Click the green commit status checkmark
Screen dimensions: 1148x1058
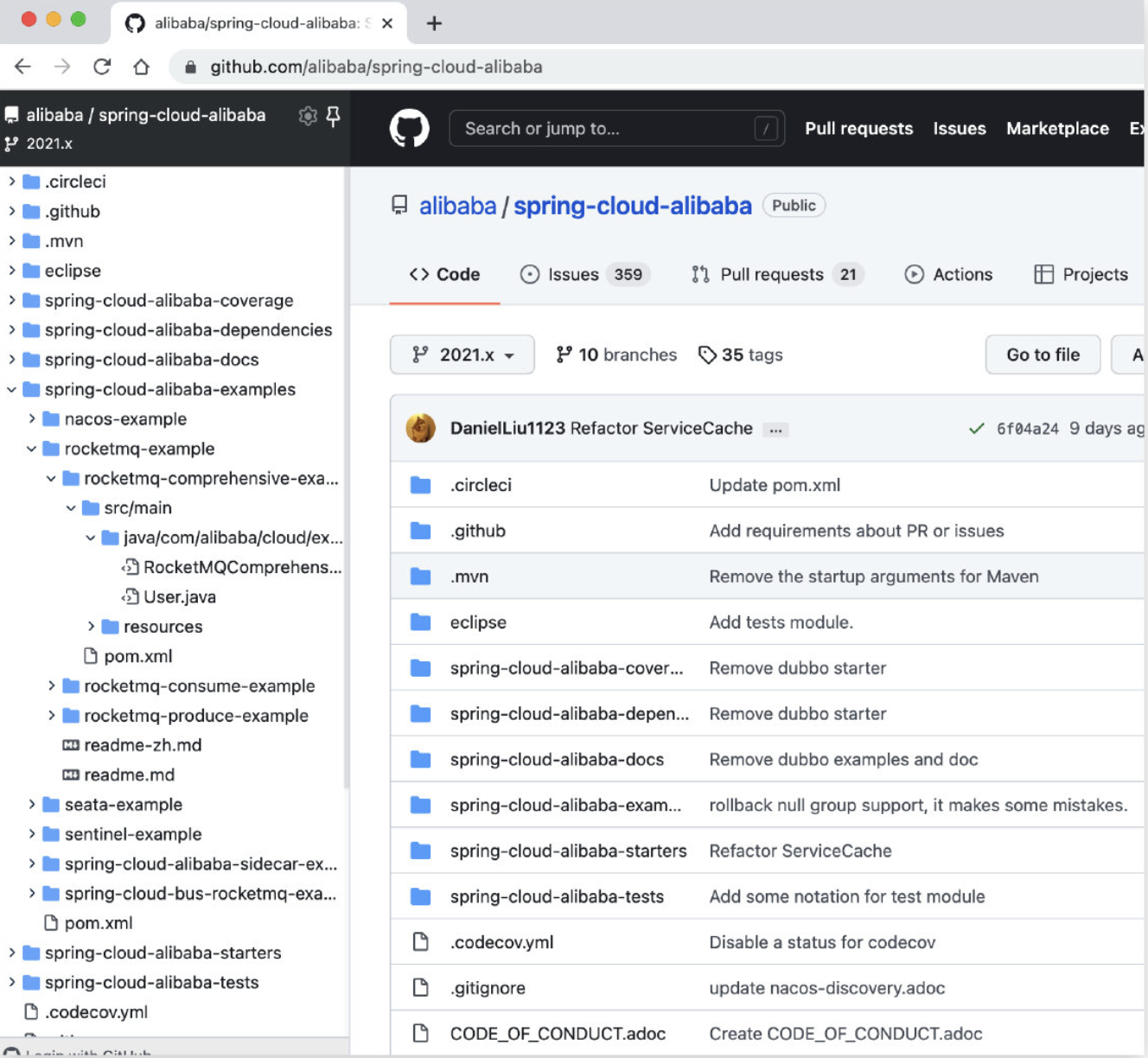pos(977,429)
